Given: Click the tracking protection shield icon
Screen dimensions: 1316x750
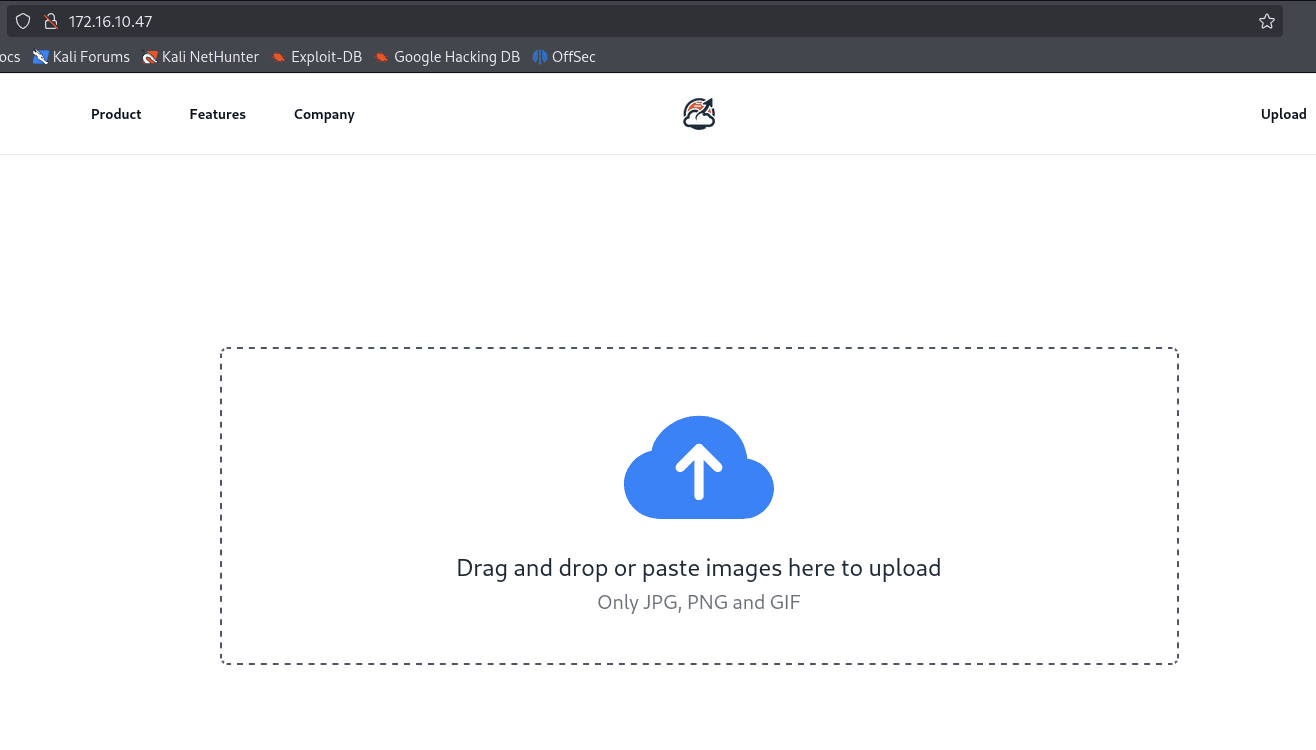Looking at the screenshot, I should tap(23, 21).
